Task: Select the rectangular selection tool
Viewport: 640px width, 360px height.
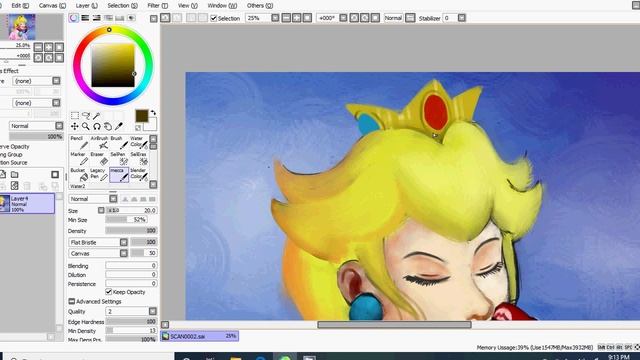Action: click(75, 116)
